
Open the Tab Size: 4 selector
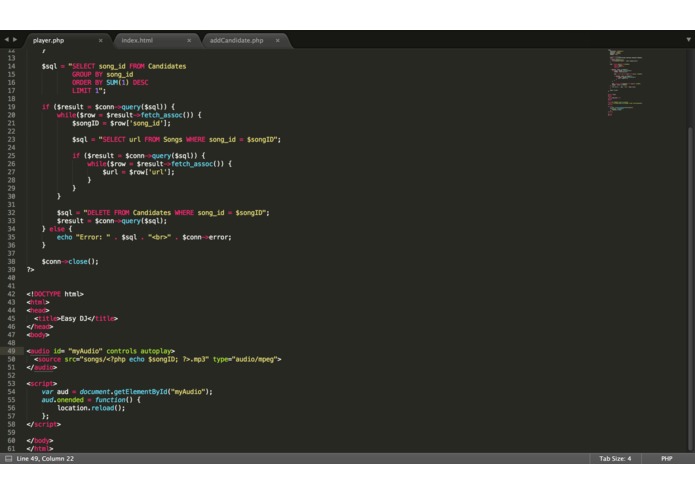615,459
